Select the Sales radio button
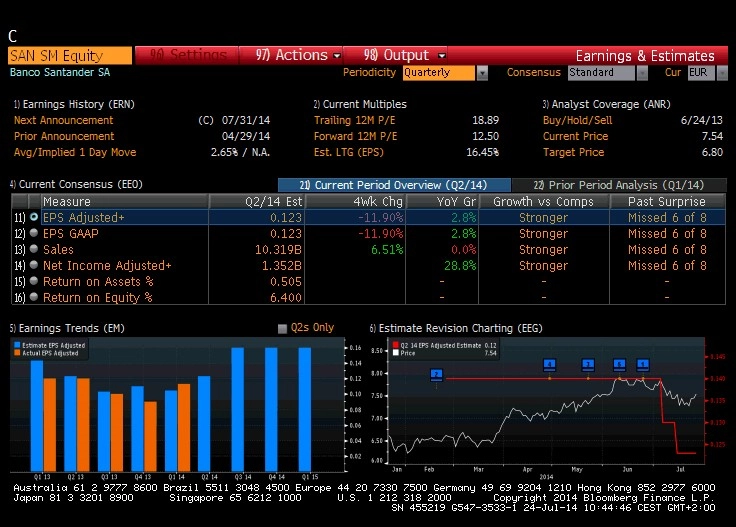This screenshot has width=736, height=527. click(34, 249)
